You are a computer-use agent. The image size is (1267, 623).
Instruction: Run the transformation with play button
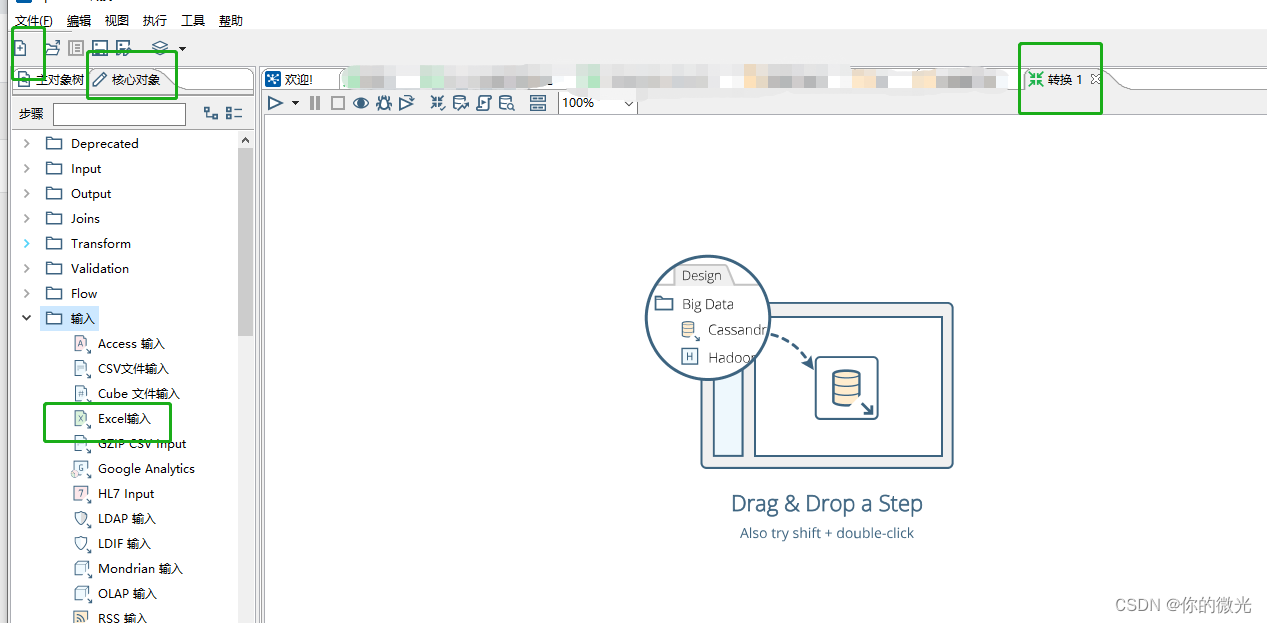[x=277, y=103]
